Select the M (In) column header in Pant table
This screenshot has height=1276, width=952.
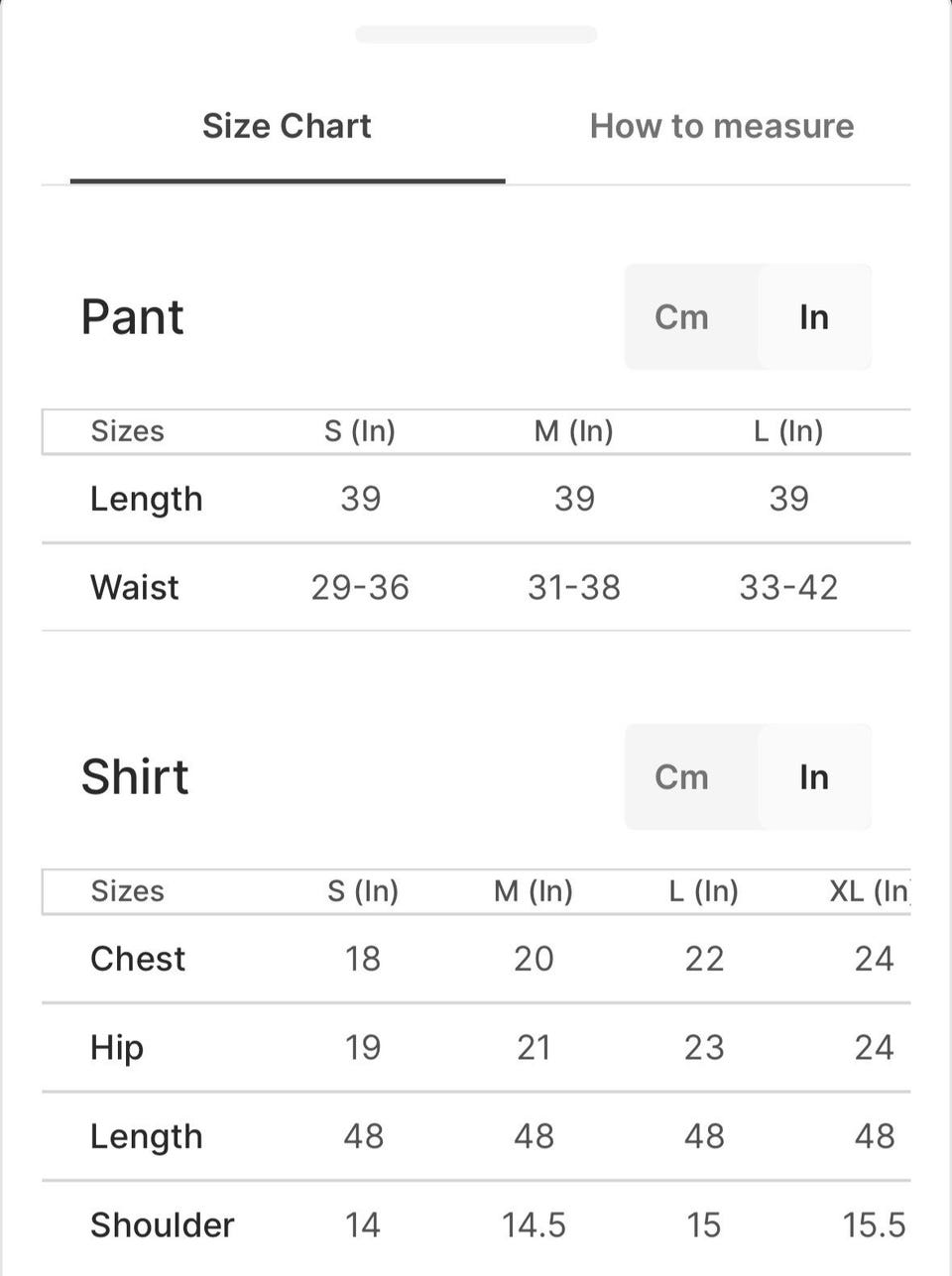(x=573, y=431)
